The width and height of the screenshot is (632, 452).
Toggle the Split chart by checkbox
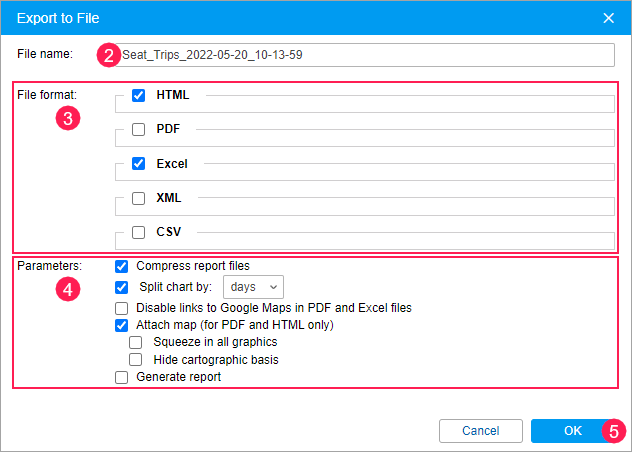[x=122, y=287]
